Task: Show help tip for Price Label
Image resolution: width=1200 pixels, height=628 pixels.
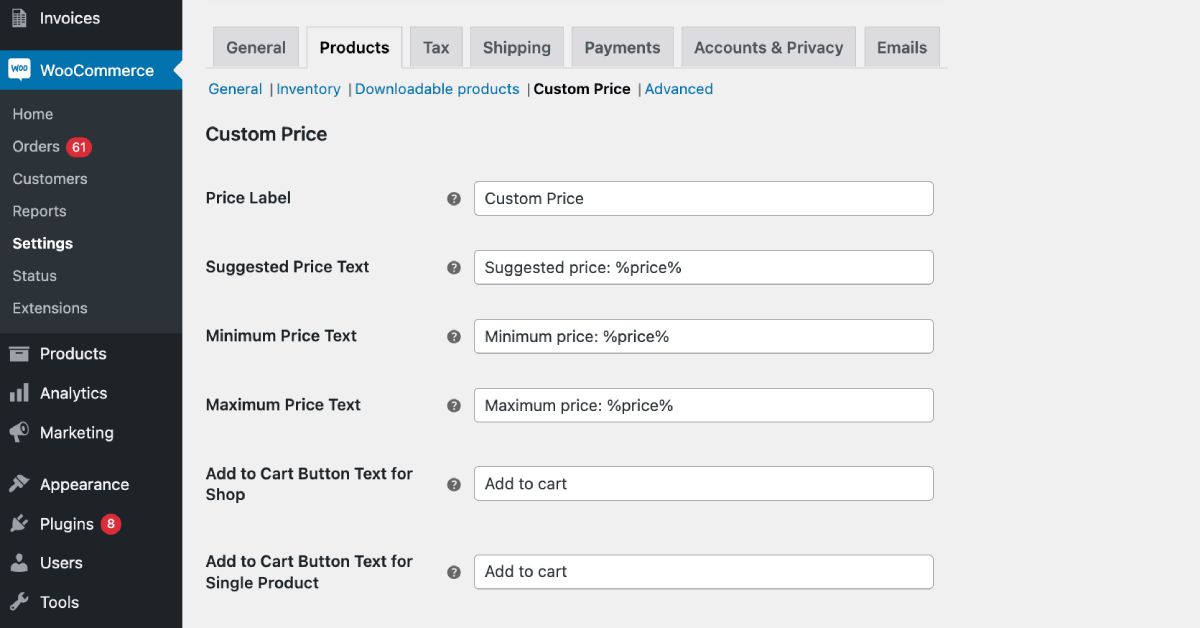Action: pyautogui.click(x=453, y=199)
